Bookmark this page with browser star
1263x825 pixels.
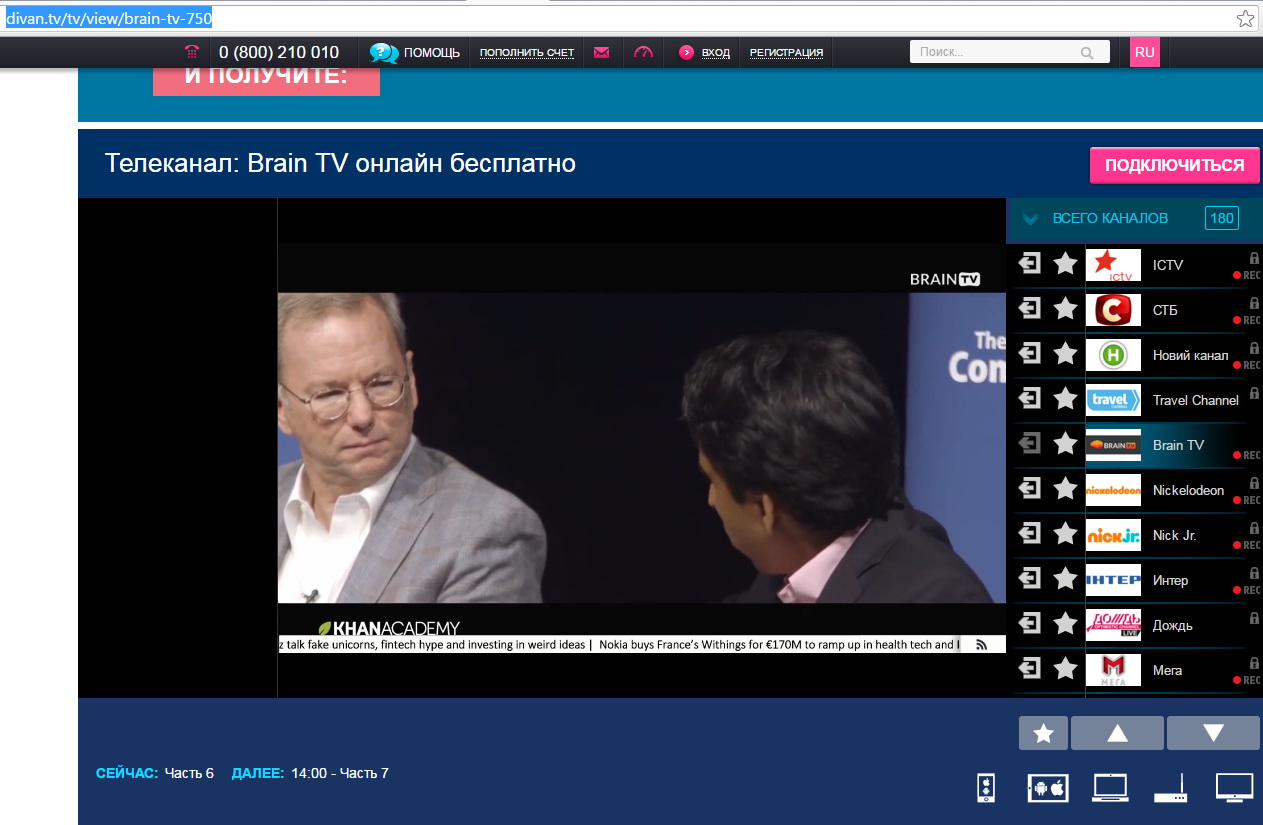point(1245,18)
